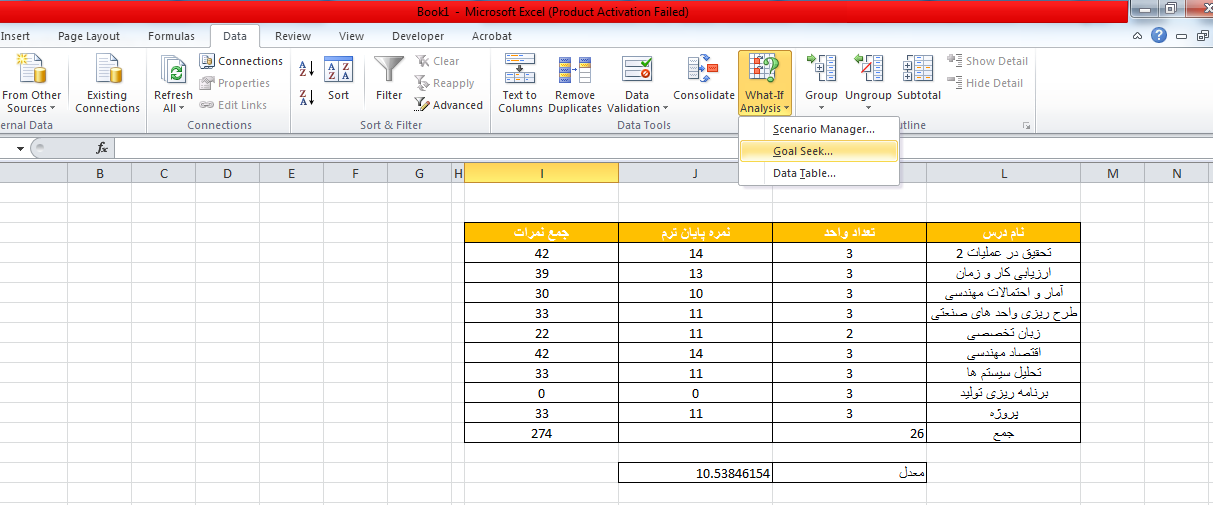Switch to the Page Layout tab

89,36
